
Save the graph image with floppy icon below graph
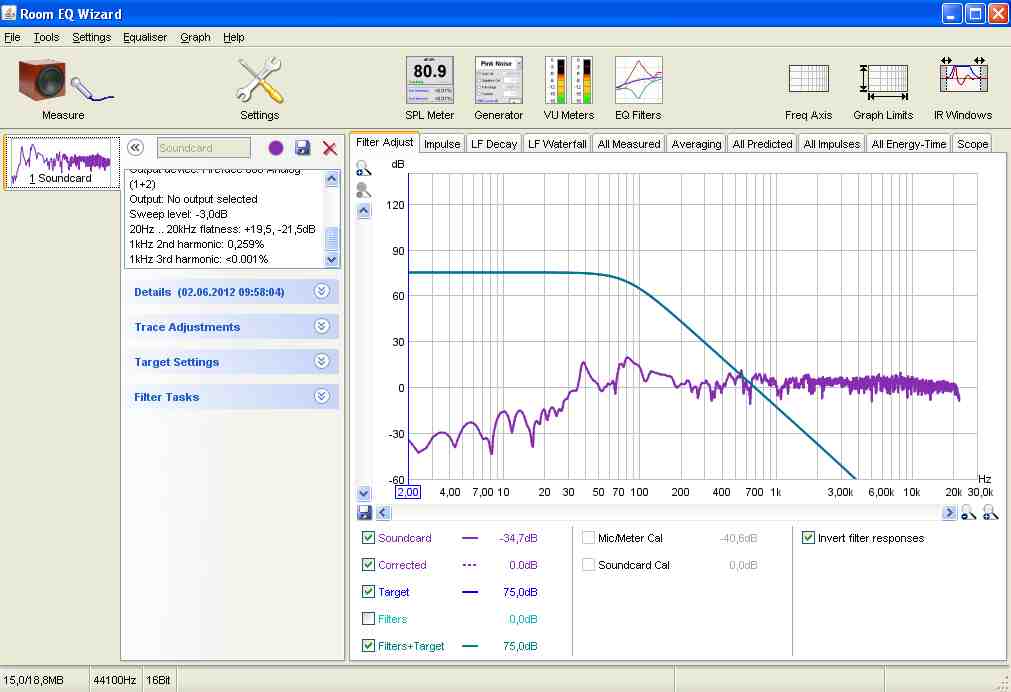[x=364, y=513]
